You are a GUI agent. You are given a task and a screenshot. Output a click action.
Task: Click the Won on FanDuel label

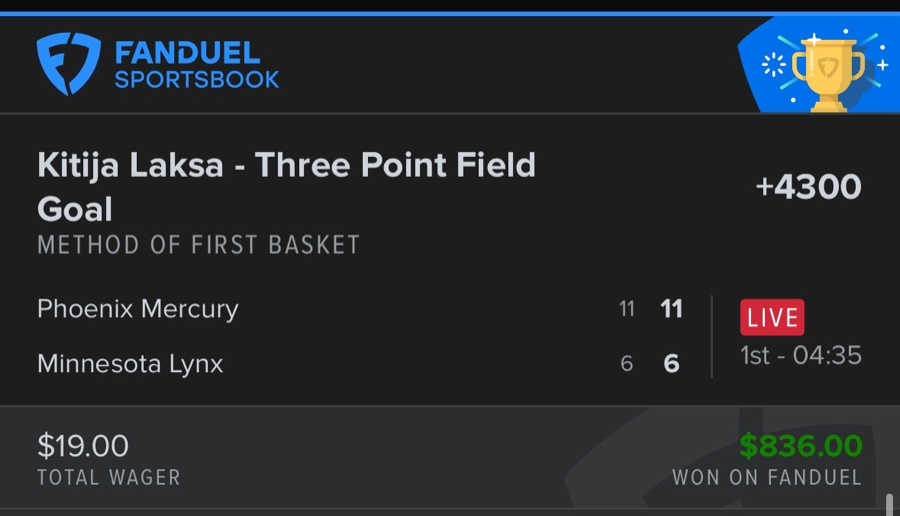coord(766,478)
